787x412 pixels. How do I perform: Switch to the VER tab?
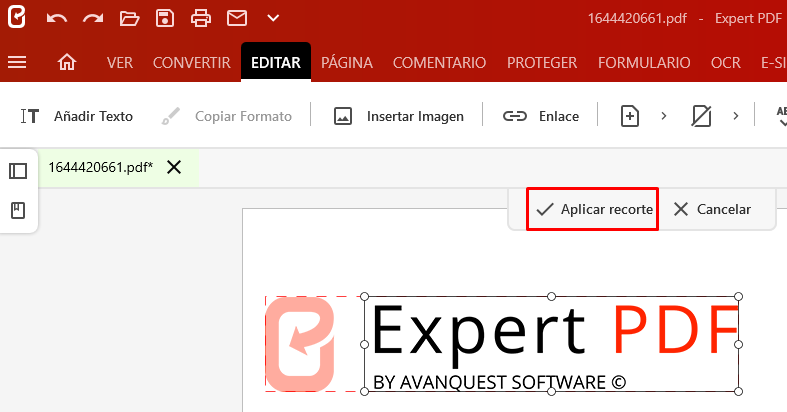119,63
